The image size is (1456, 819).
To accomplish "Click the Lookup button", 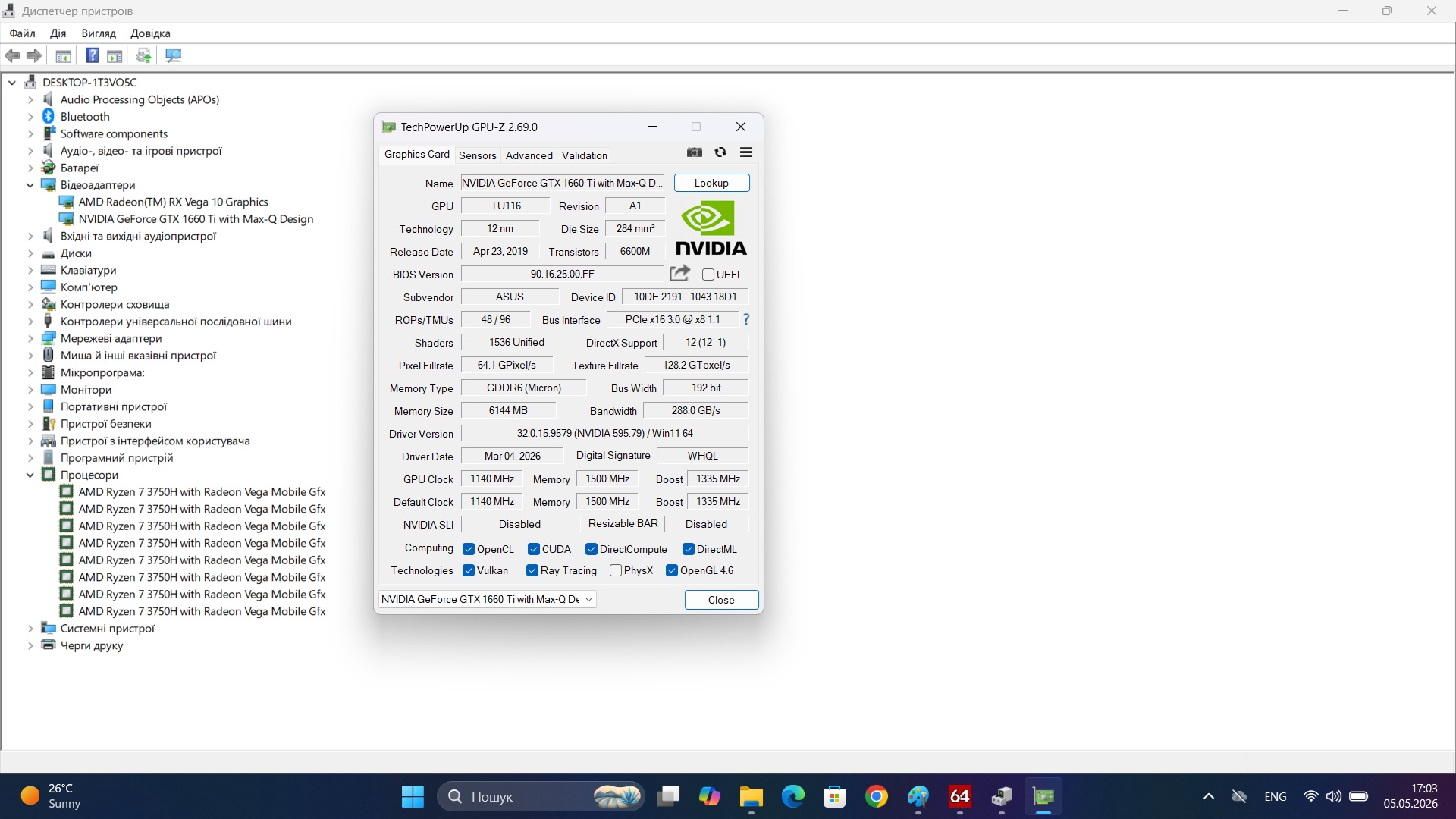I will point(711,183).
